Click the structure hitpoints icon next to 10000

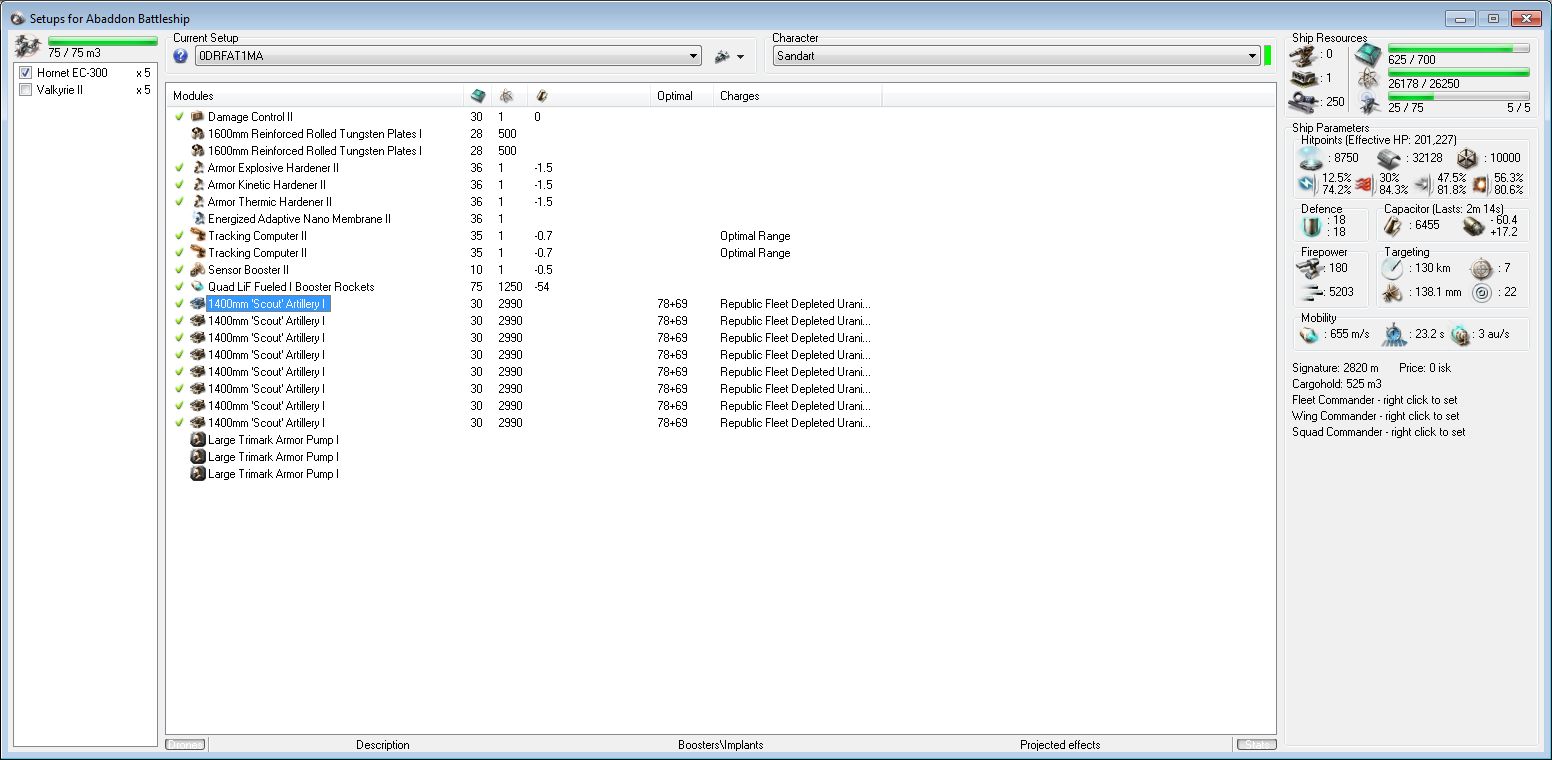tap(1467, 158)
